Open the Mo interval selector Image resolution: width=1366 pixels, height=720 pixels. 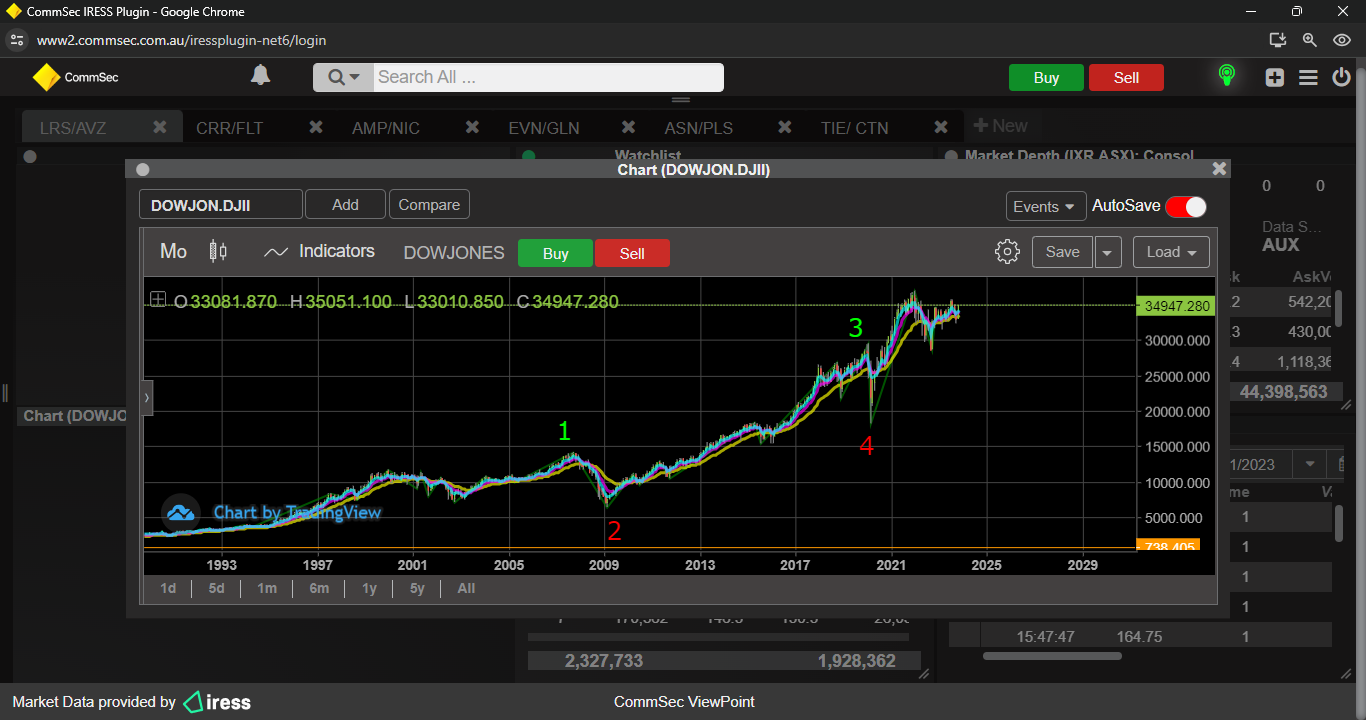pyautogui.click(x=173, y=252)
